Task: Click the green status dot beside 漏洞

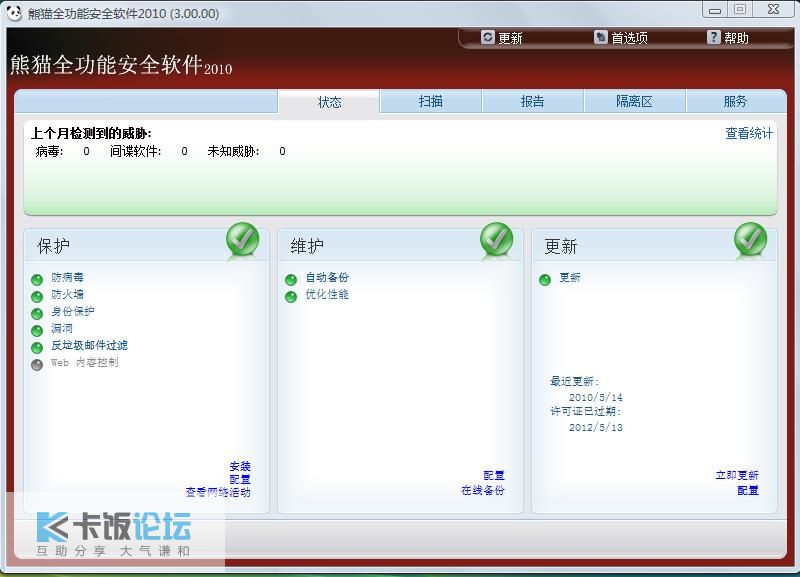Action: coord(37,331)
